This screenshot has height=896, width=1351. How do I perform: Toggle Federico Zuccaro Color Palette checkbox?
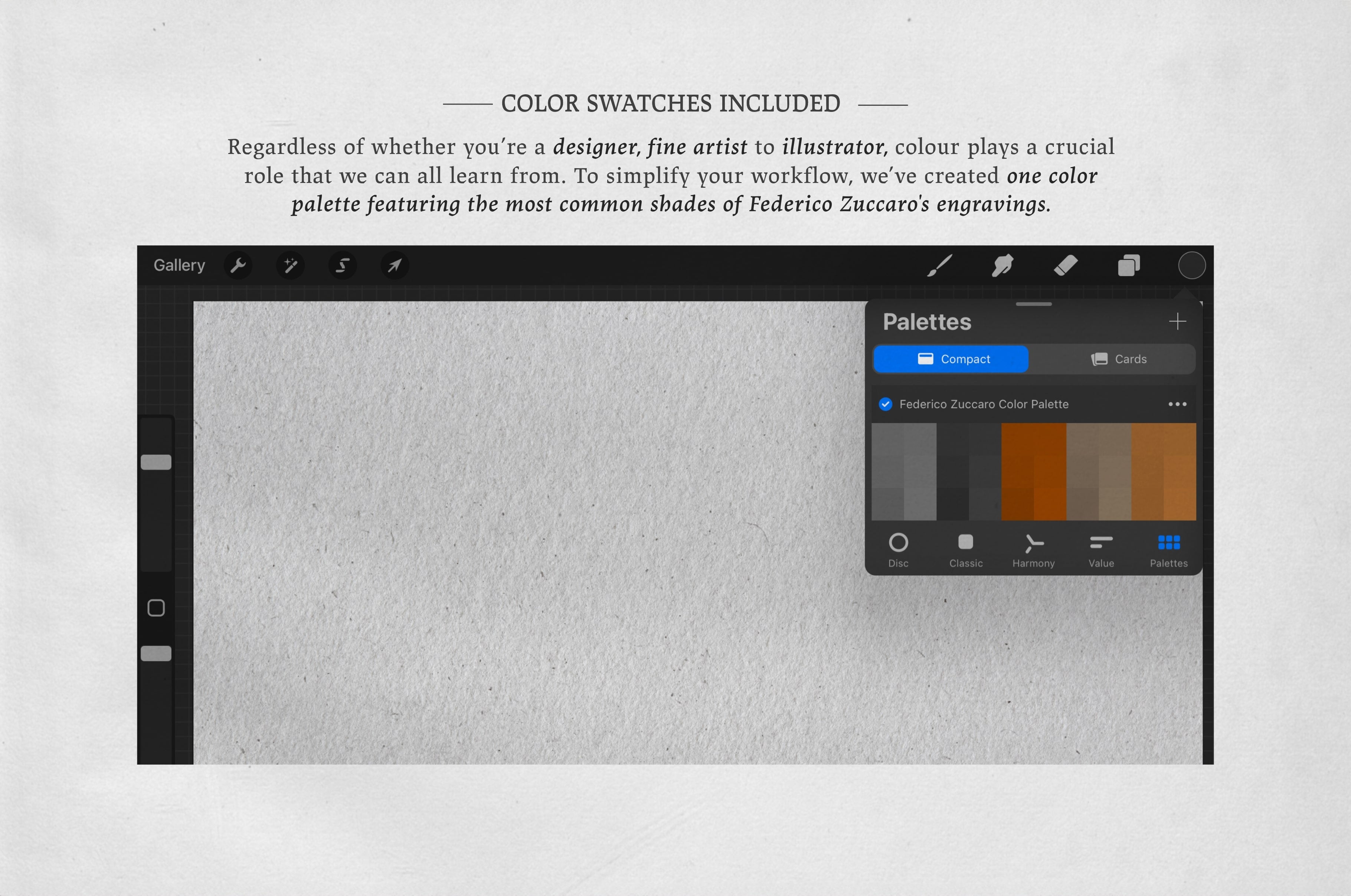[x=886, y=404]
